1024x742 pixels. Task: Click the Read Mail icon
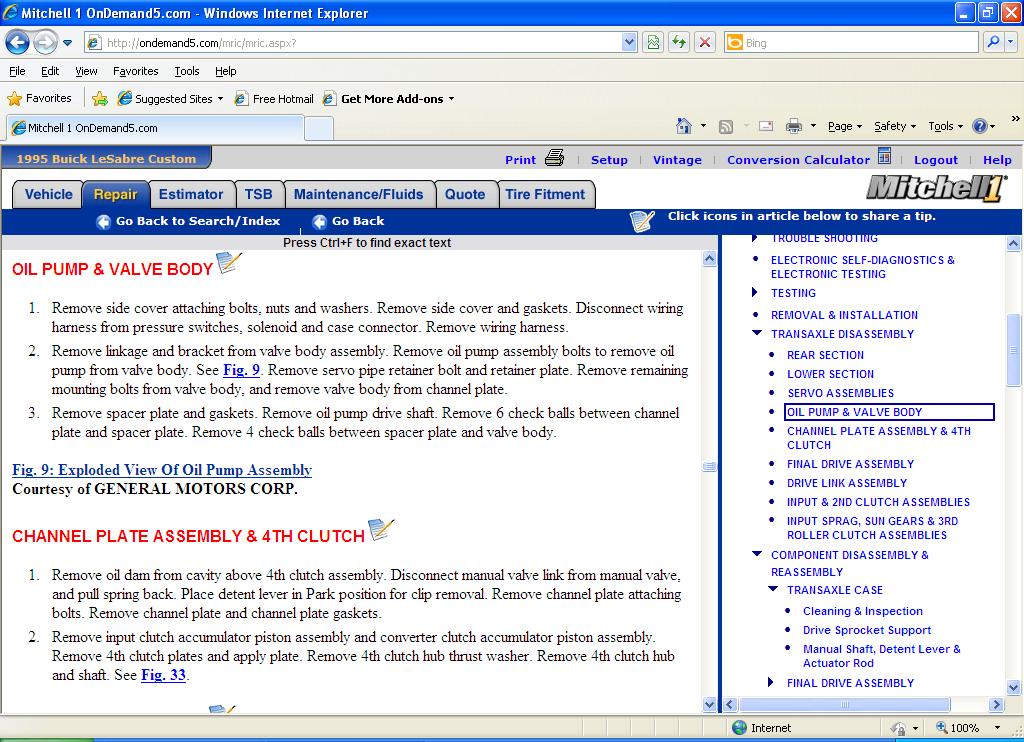766,126
